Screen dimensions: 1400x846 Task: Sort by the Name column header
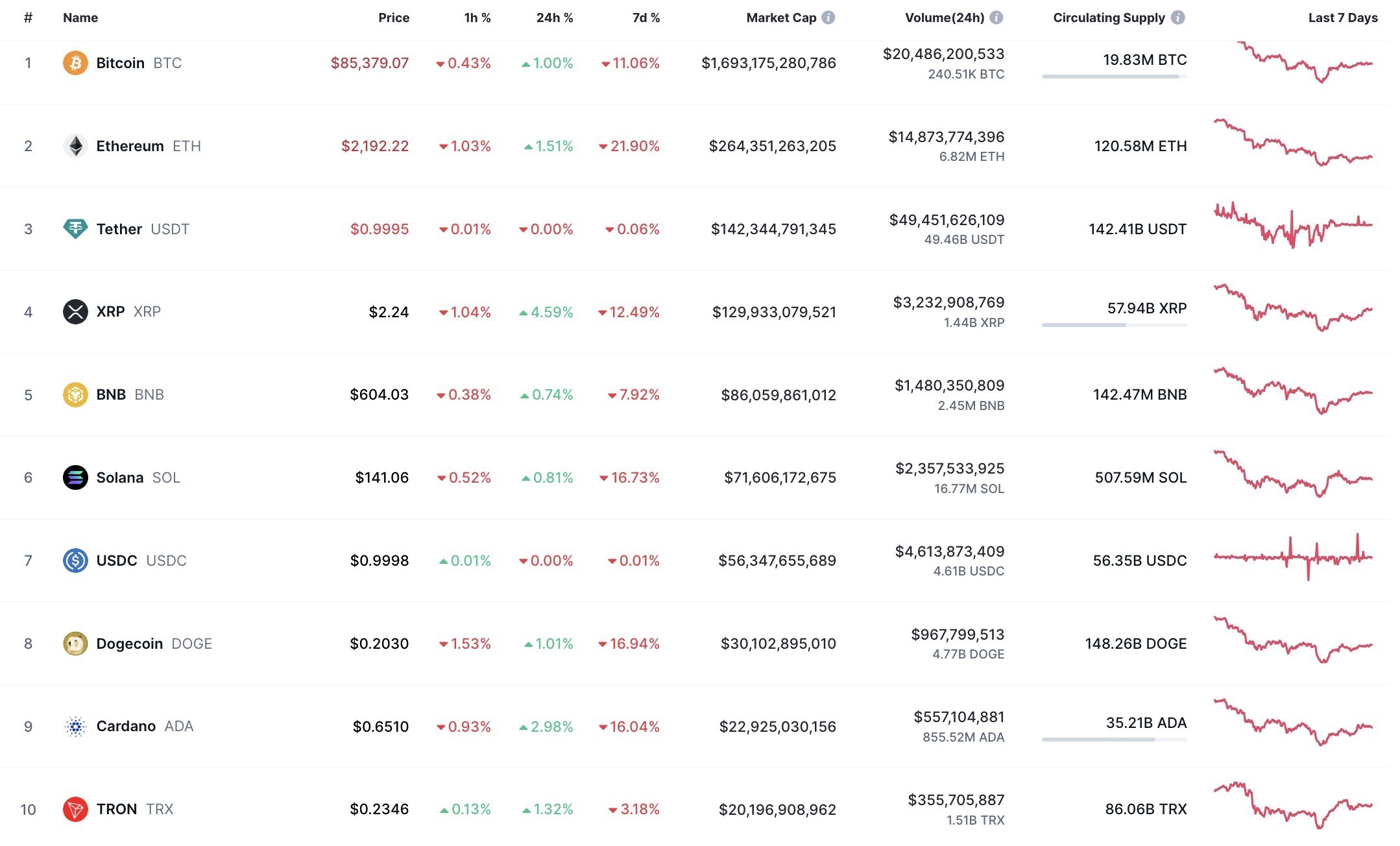pyautogui.click(x=80, y=18)
